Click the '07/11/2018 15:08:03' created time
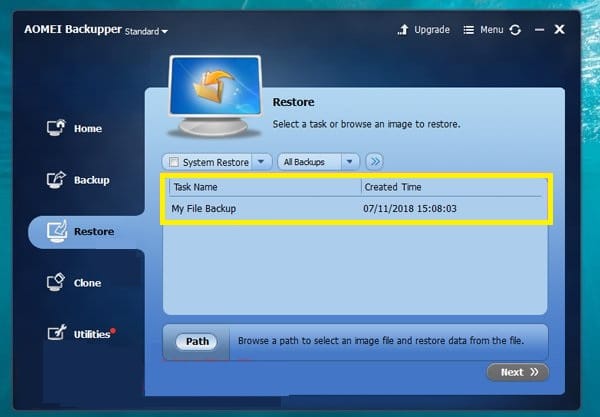The height and width of the screenshot is (417, 600). [x=410, y=209]
